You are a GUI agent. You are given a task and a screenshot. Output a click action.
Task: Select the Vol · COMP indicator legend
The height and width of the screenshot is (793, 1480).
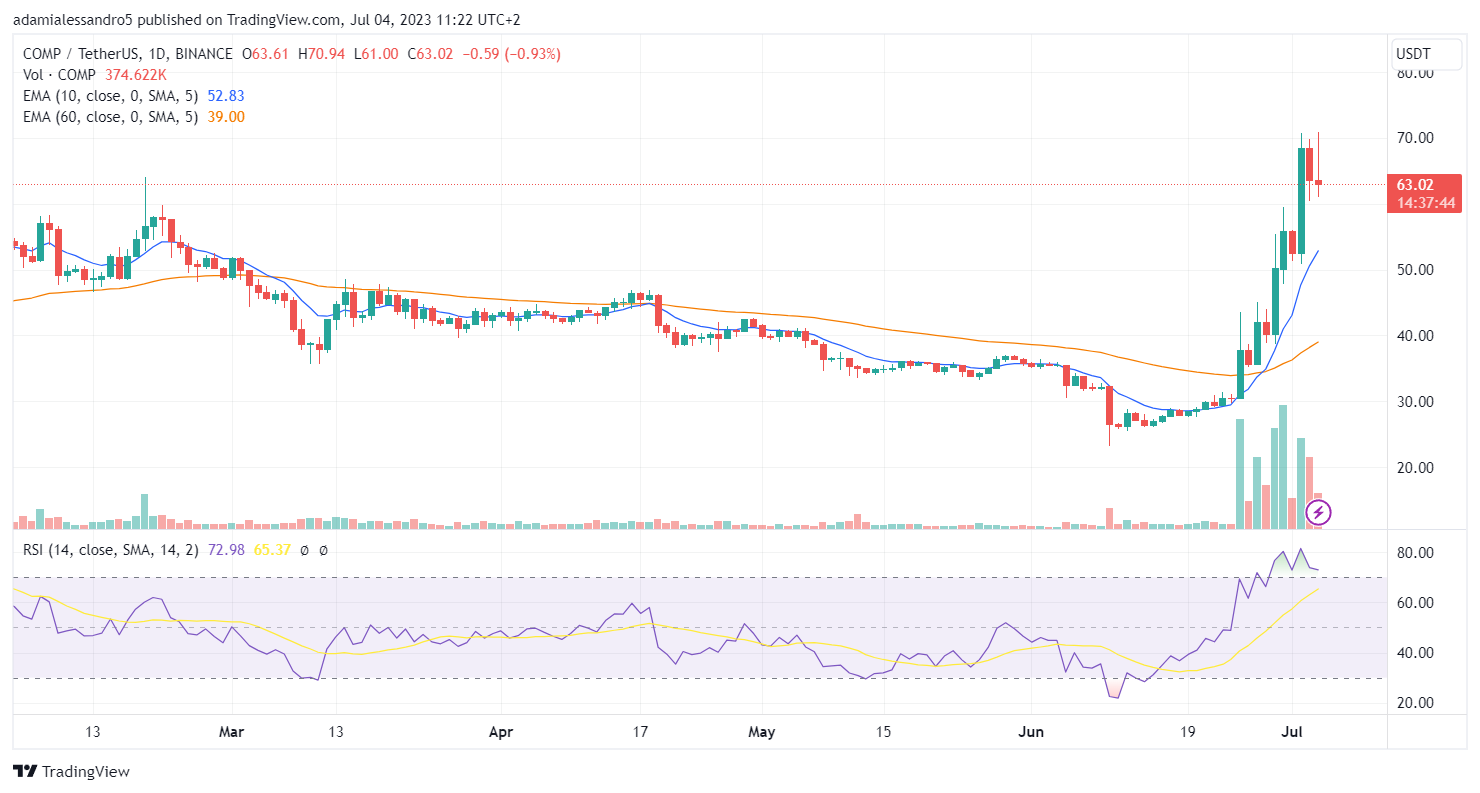(59, 75)
